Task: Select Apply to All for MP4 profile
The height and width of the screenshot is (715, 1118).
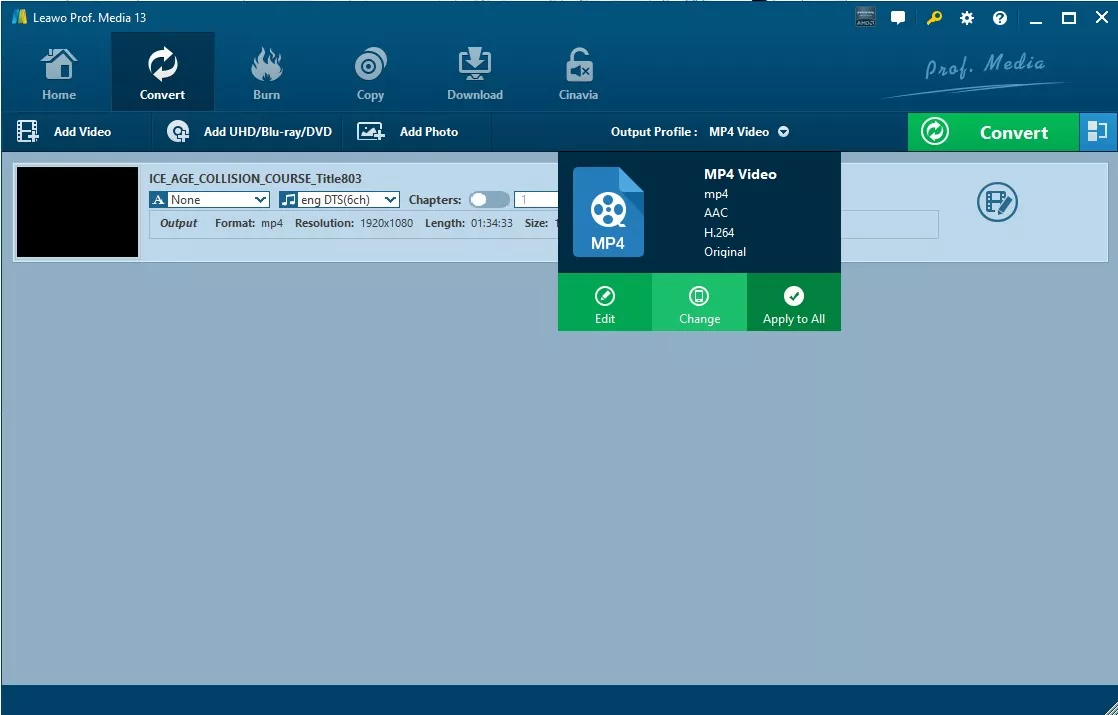Action: coord(793,302)
